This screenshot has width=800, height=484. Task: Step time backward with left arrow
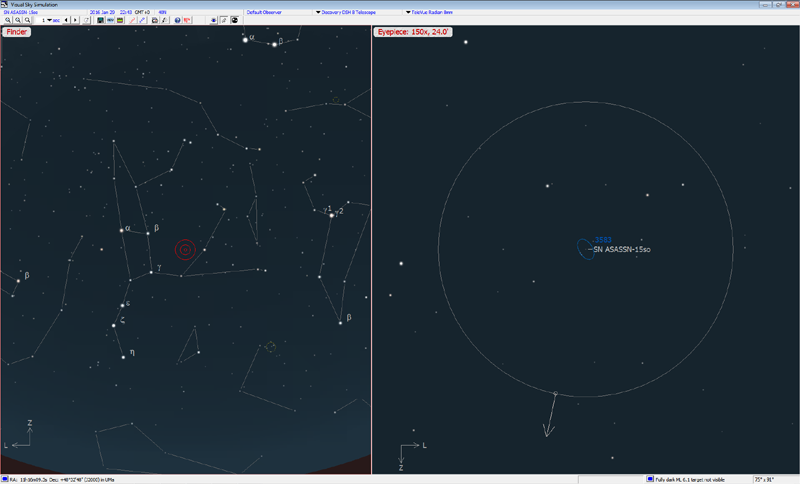tap(66, 20)
